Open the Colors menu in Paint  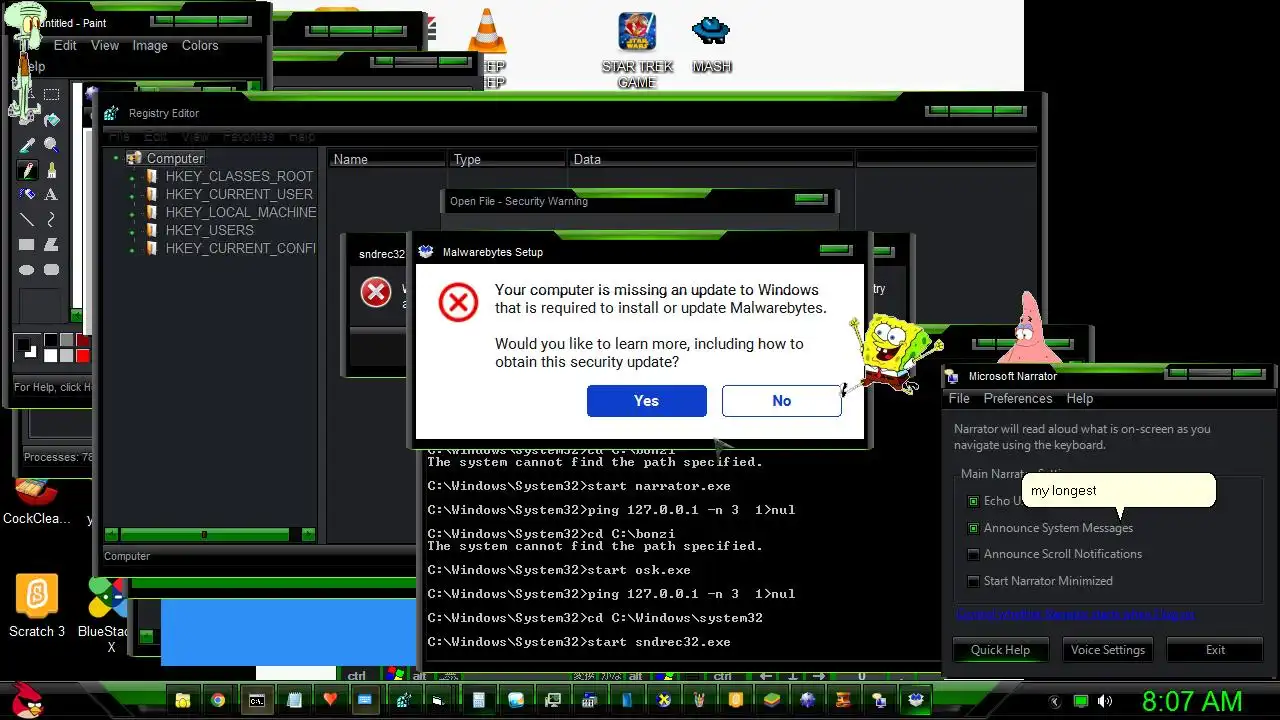point(200,45)
